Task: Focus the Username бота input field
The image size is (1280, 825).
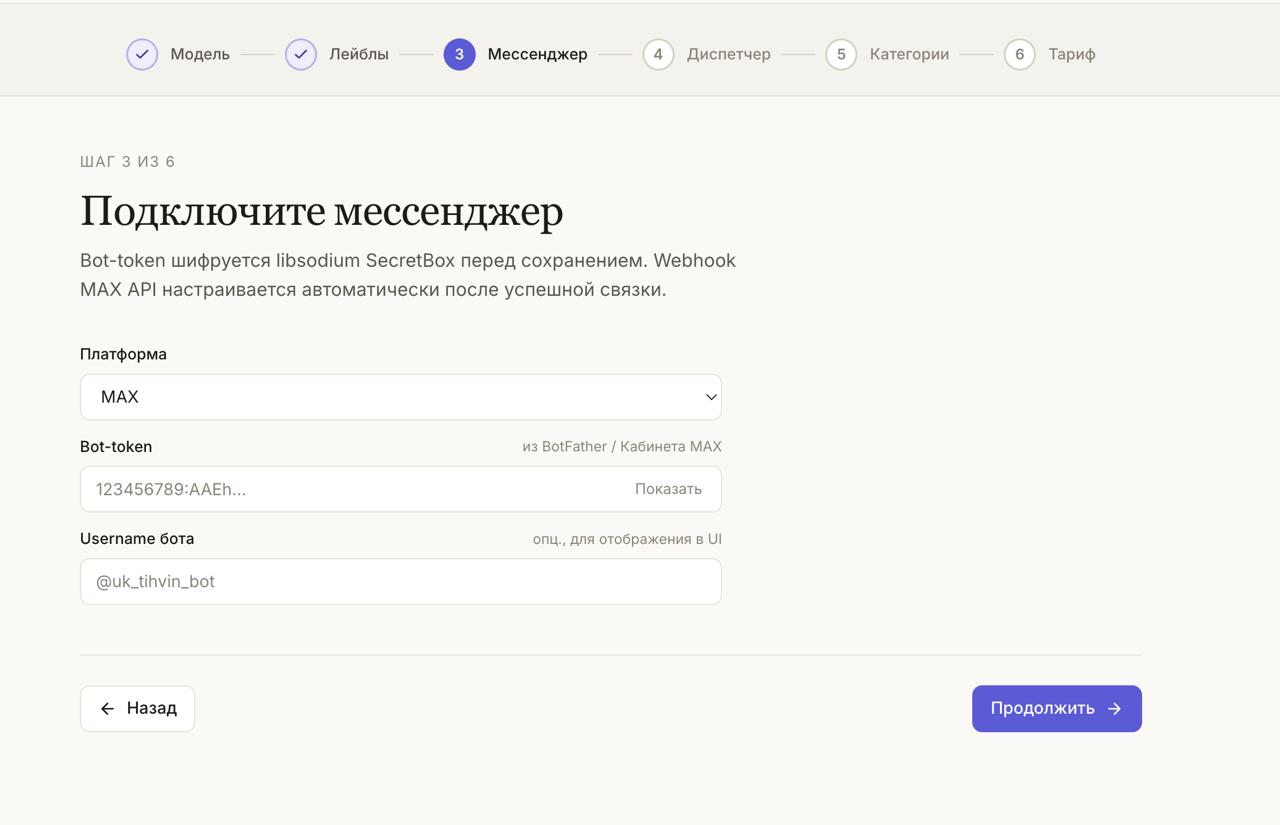Action: tap(401, 581)
